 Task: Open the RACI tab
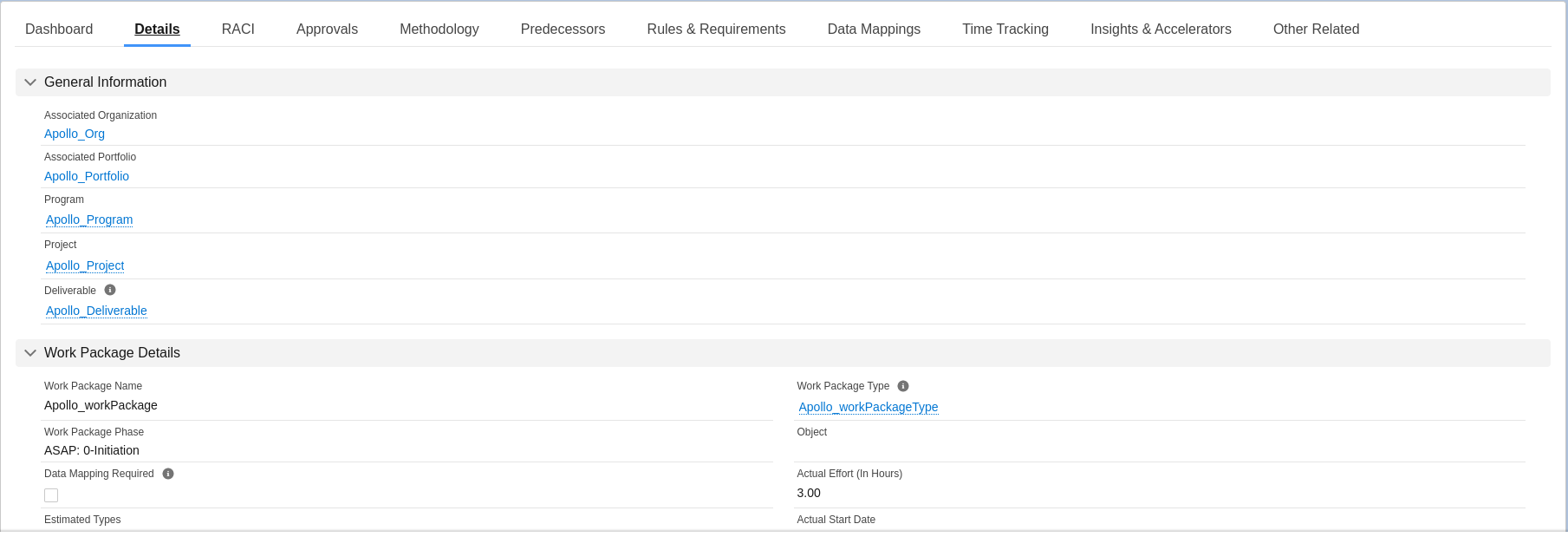(238, 29)
